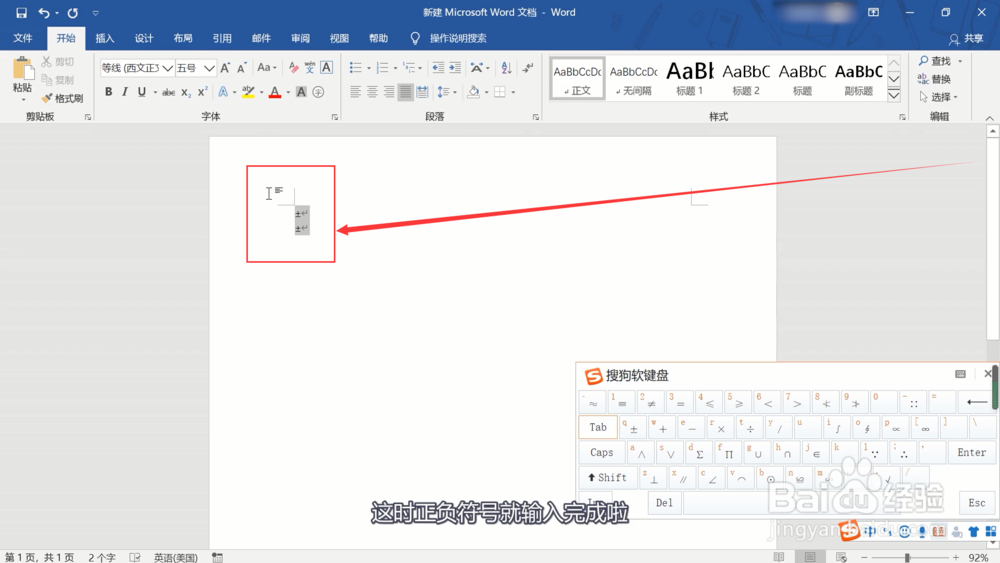Click Esc key on soft keyboard
The width and height of the screenshot is (1000, 563).
976,502
